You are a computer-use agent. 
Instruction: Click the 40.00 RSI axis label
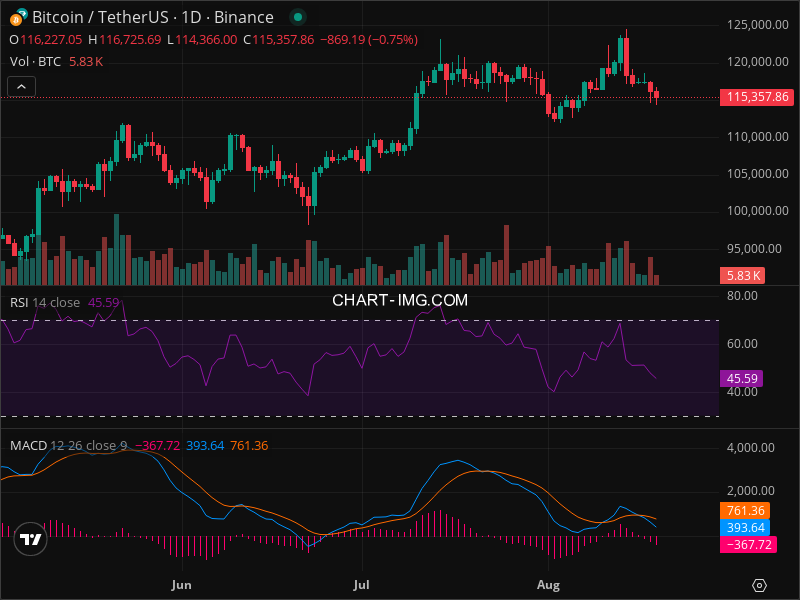[x=742, y=392]
